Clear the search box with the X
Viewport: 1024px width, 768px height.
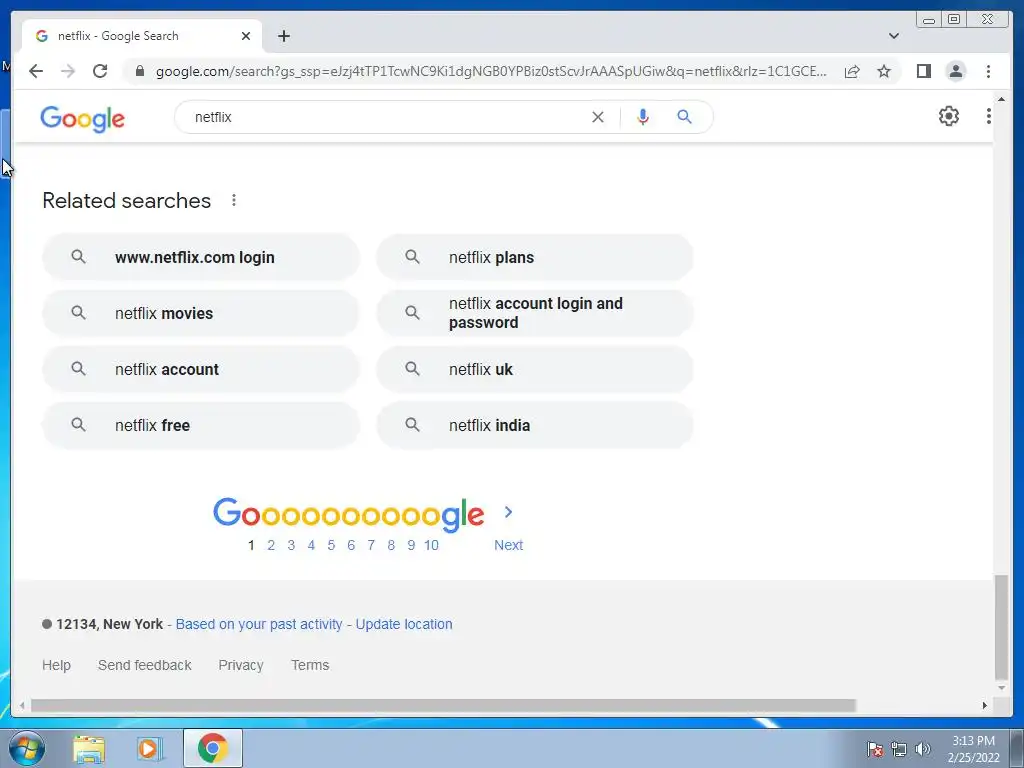598,117
